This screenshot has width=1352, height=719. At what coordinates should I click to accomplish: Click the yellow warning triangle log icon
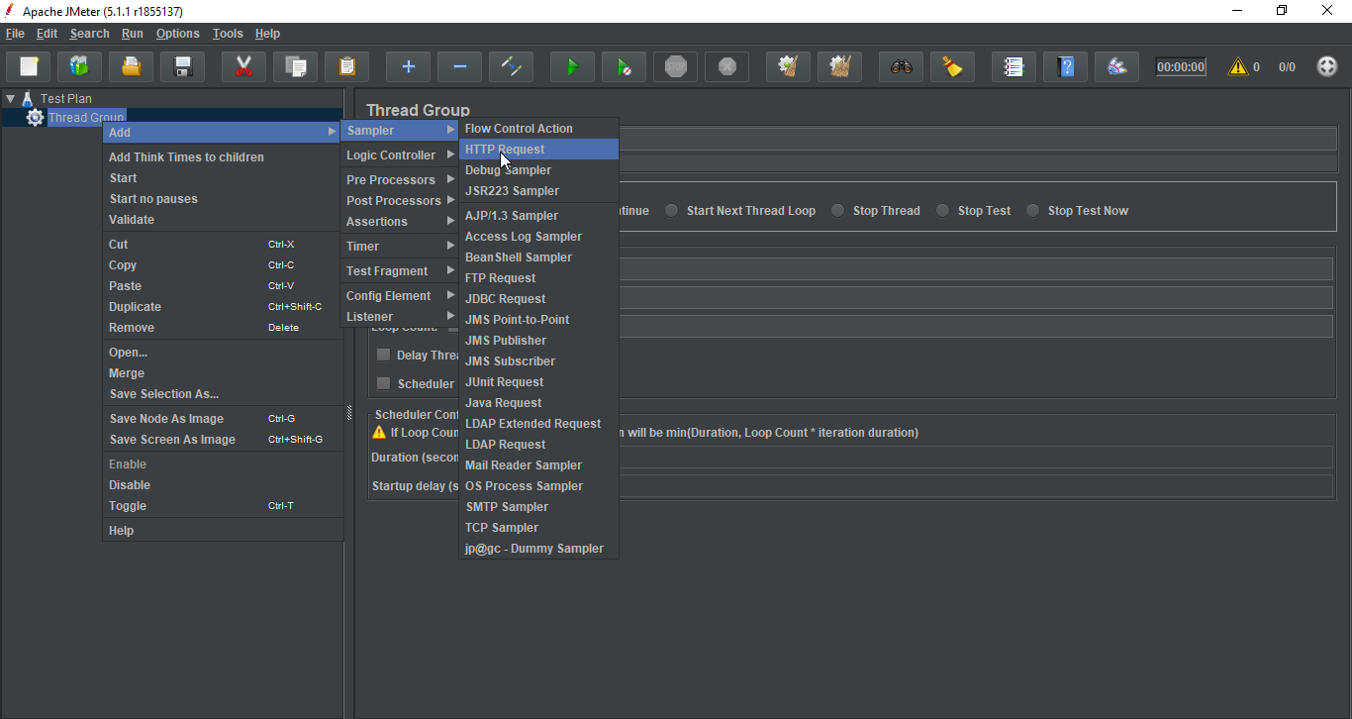coord(1238,67)
